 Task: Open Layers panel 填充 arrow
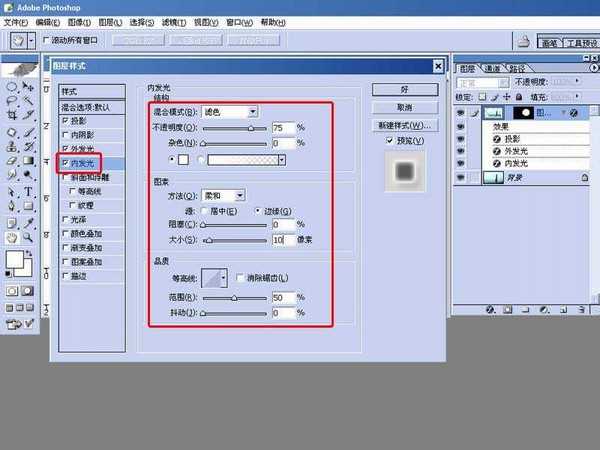pyautogui.click(x=577, y=97)
